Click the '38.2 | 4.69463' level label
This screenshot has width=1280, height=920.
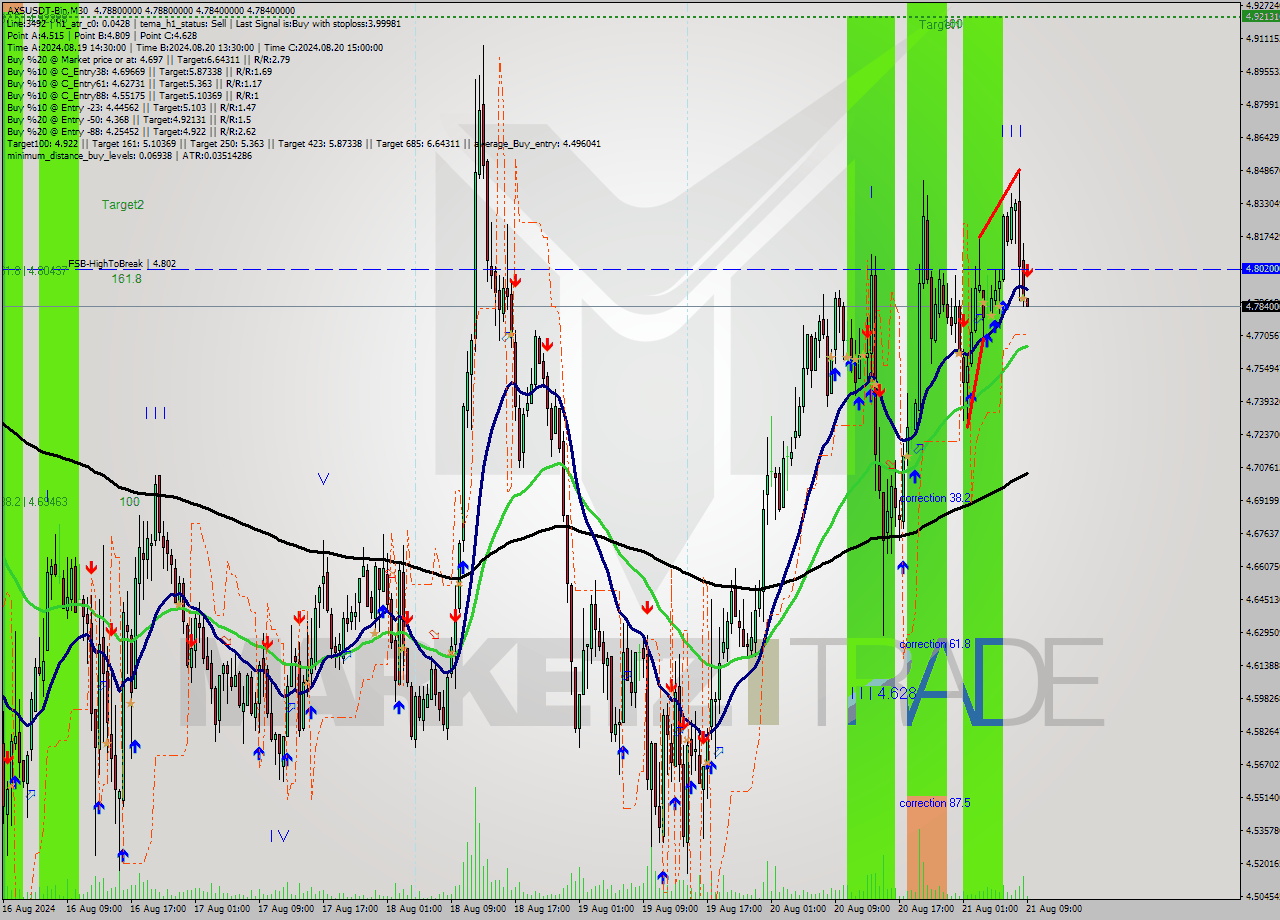35,501
